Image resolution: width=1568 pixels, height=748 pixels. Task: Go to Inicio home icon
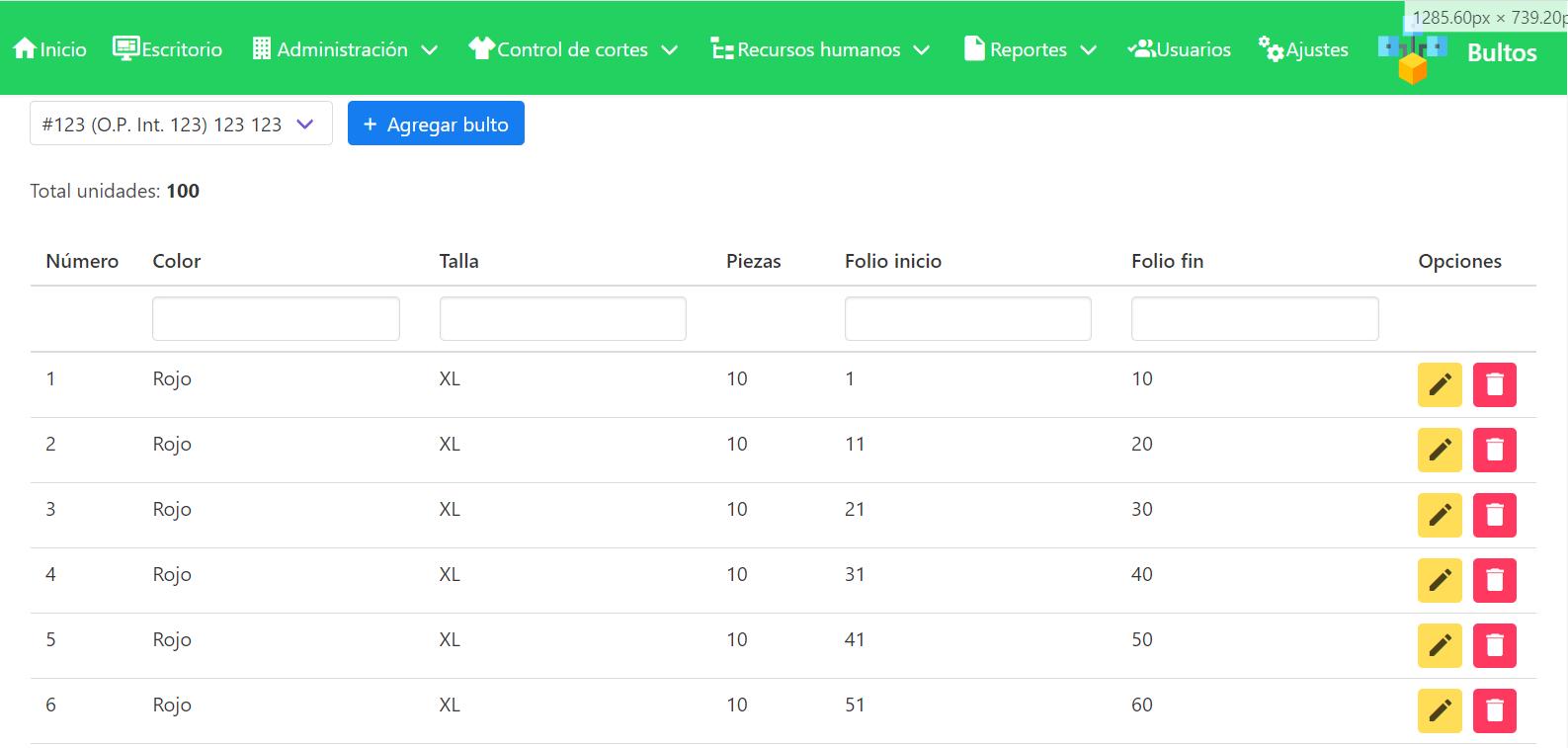click(49, 49)
